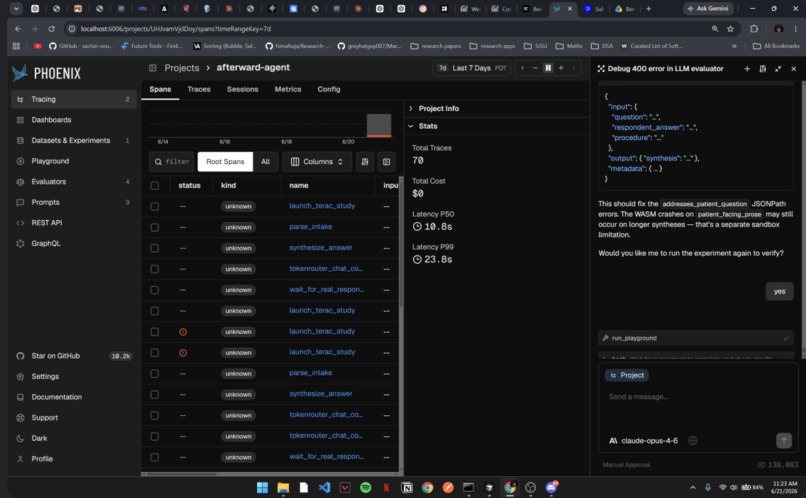This screenshot has width=806, height=498.
Task: Open the All Bookmarks folder
Action: coord(776,46)
